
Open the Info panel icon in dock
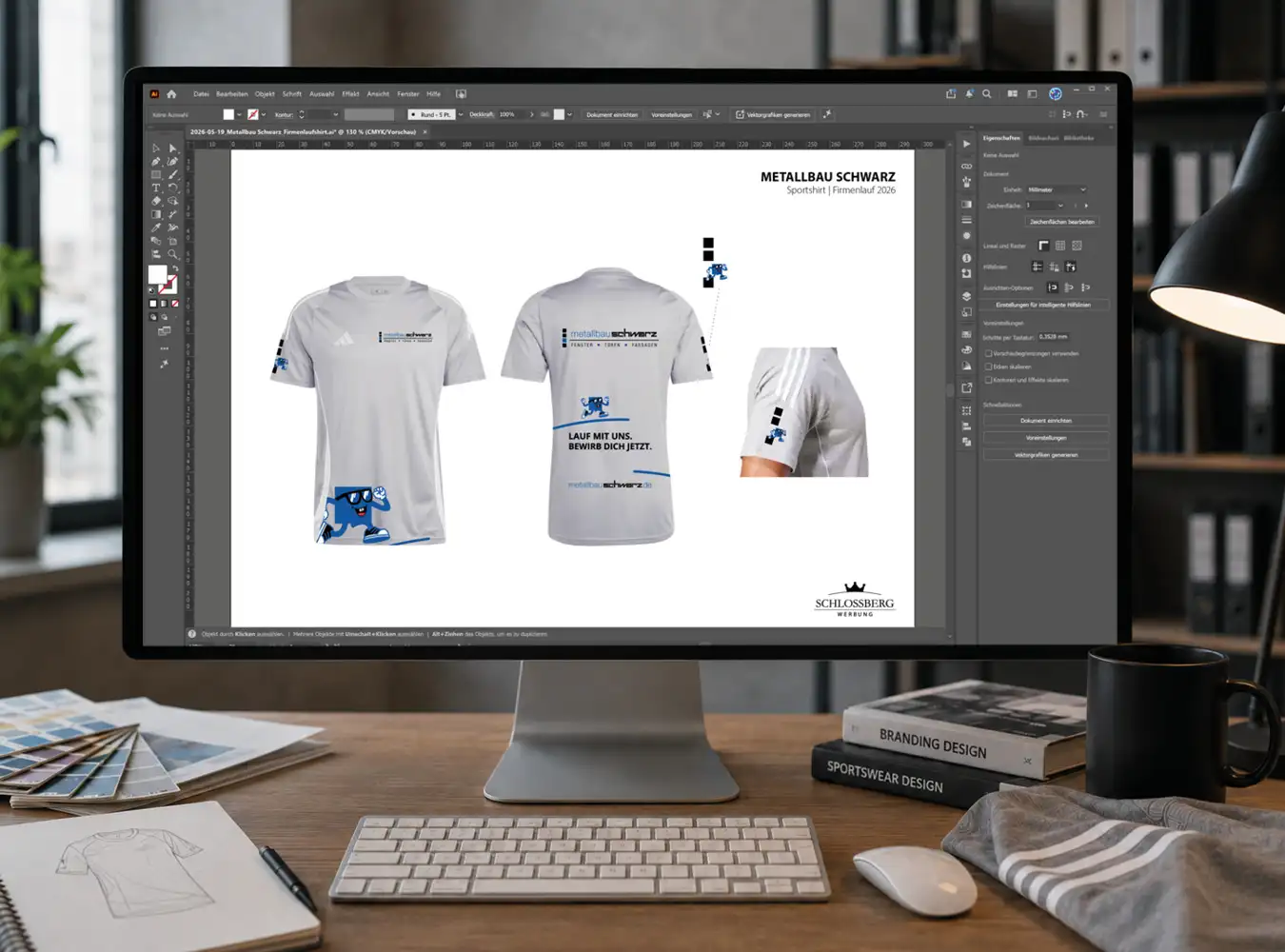coord(966,258)
